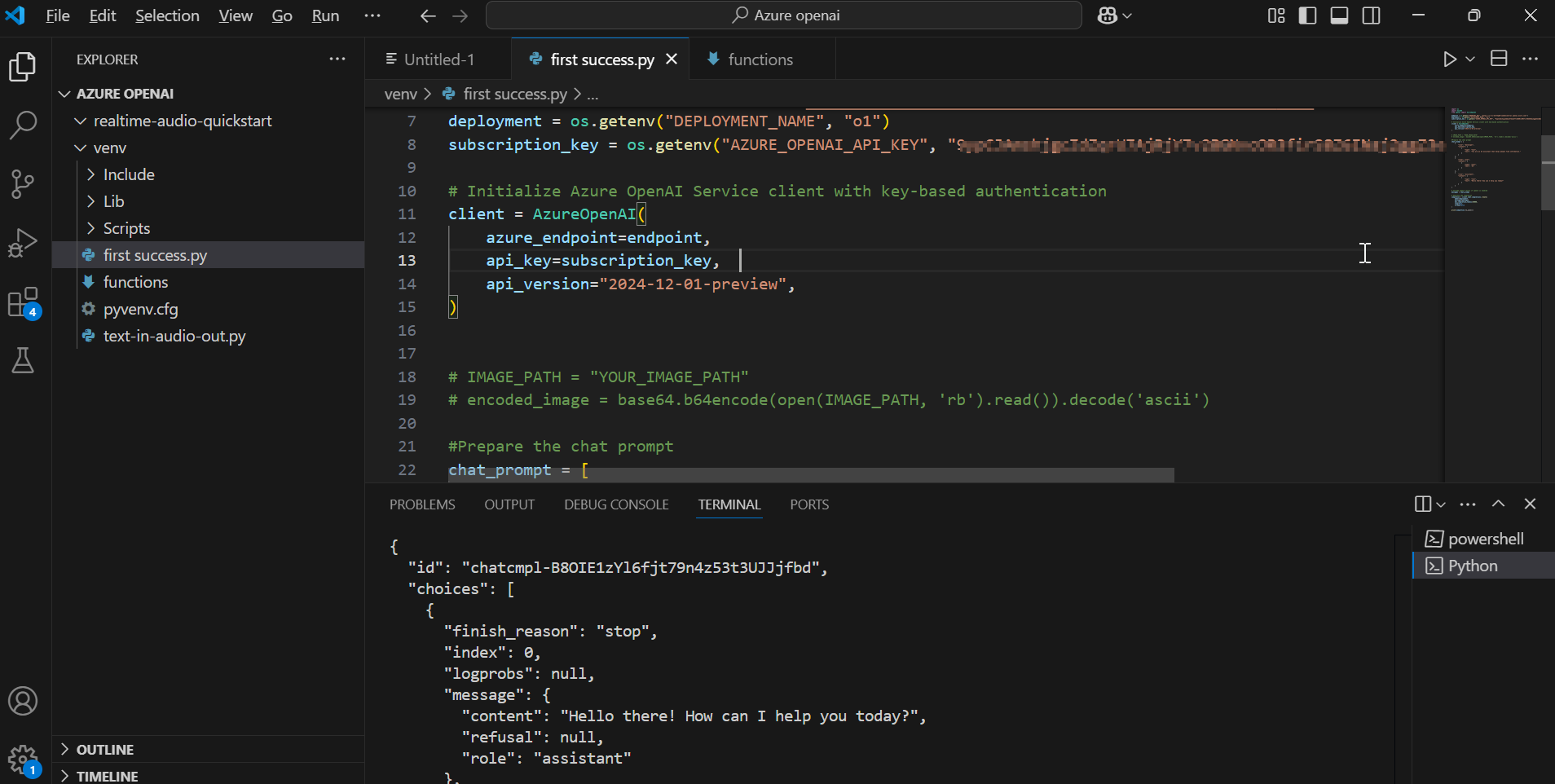The width and height of the screenshot is (1555, 784).
Task: Open the Selection menu
Action: tap(167, 15)
